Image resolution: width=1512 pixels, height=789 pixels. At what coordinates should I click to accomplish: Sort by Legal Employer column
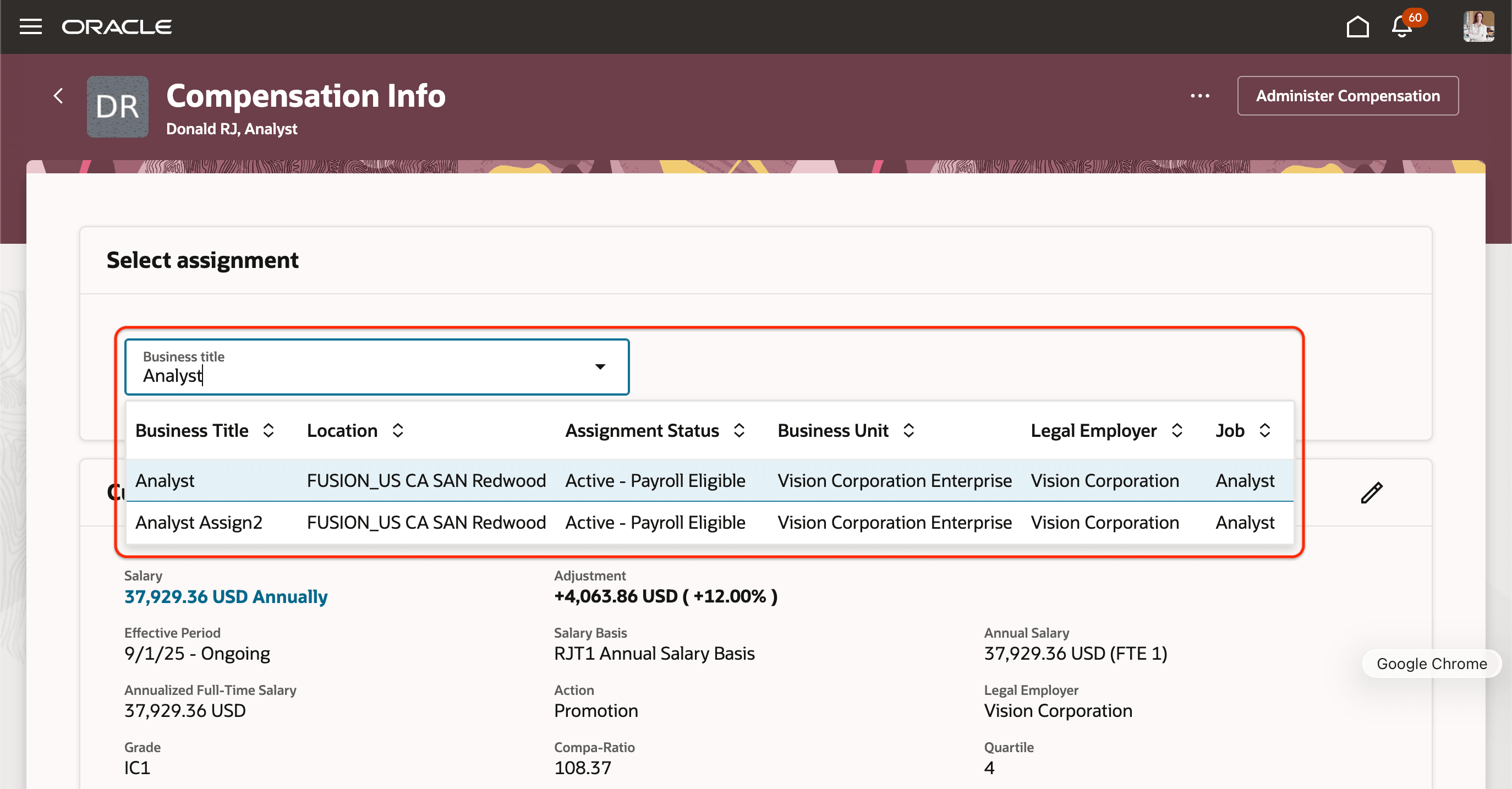(1177, 430)
